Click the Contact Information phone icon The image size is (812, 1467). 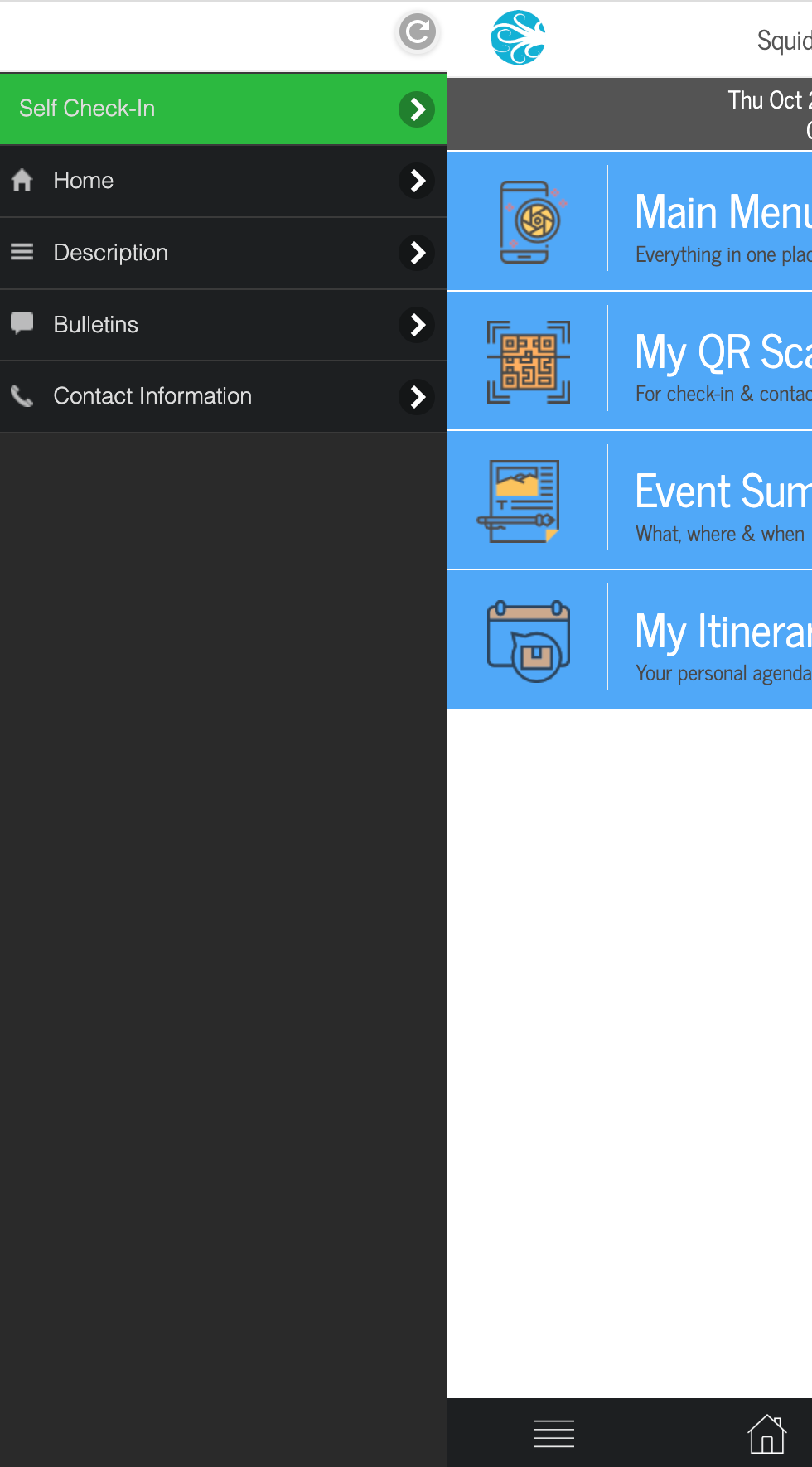pyautogui.click(x=22, y=396)
